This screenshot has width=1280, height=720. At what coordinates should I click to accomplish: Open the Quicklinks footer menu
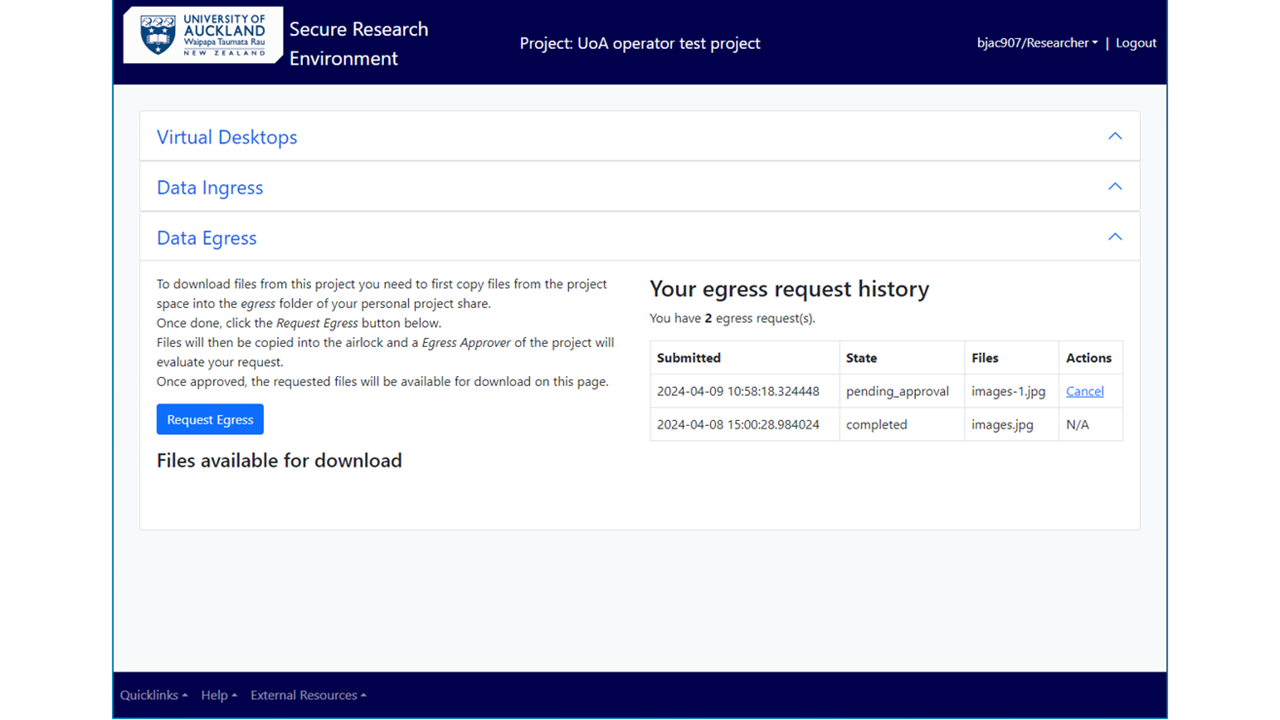click(x=154, y=695)
